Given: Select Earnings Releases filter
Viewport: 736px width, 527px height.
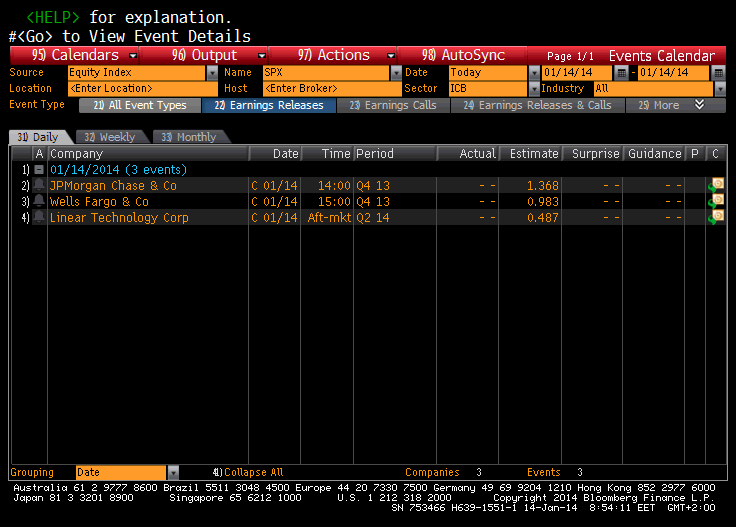Looking at the screenshot, I should 269,105.
